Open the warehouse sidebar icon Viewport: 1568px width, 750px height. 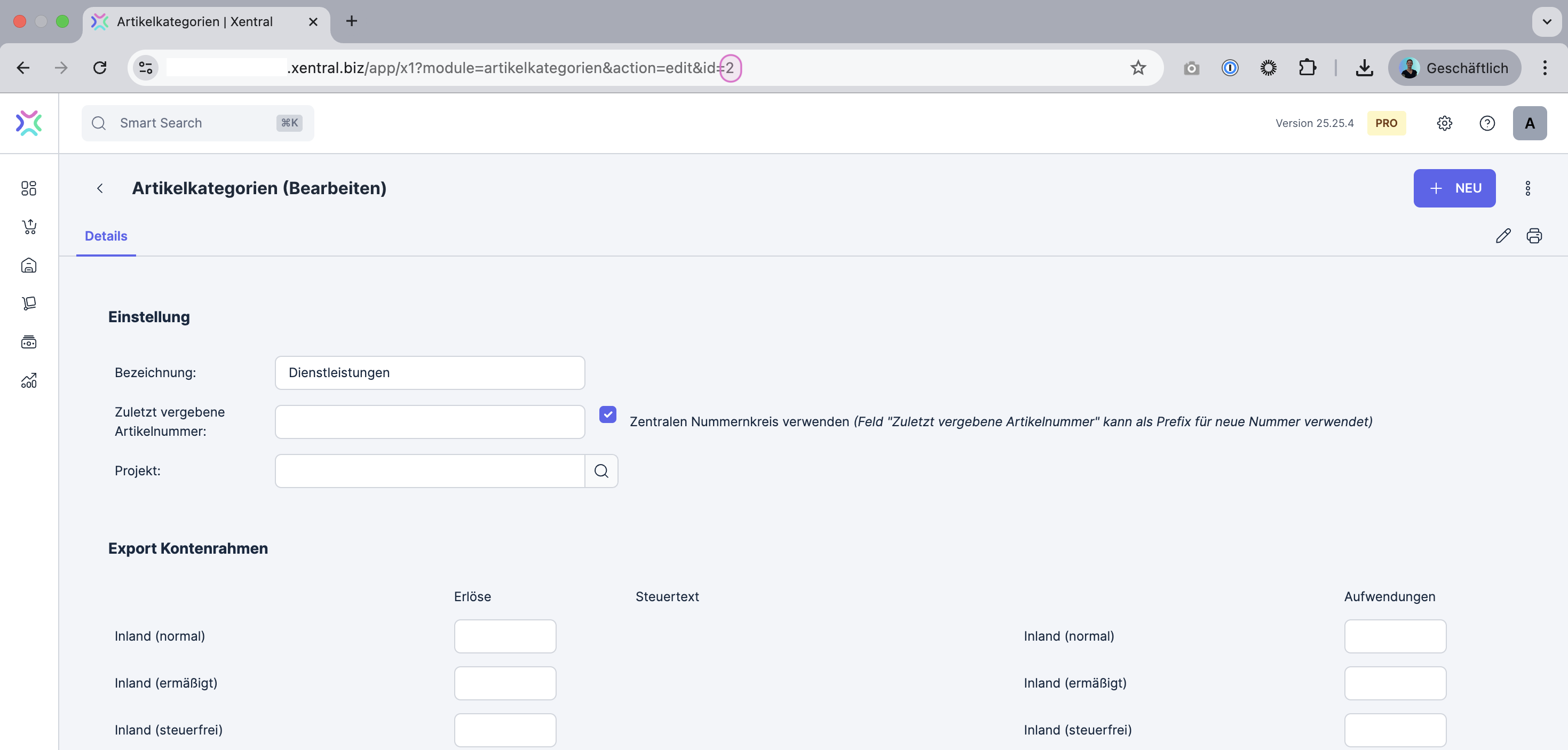point(29,265)
